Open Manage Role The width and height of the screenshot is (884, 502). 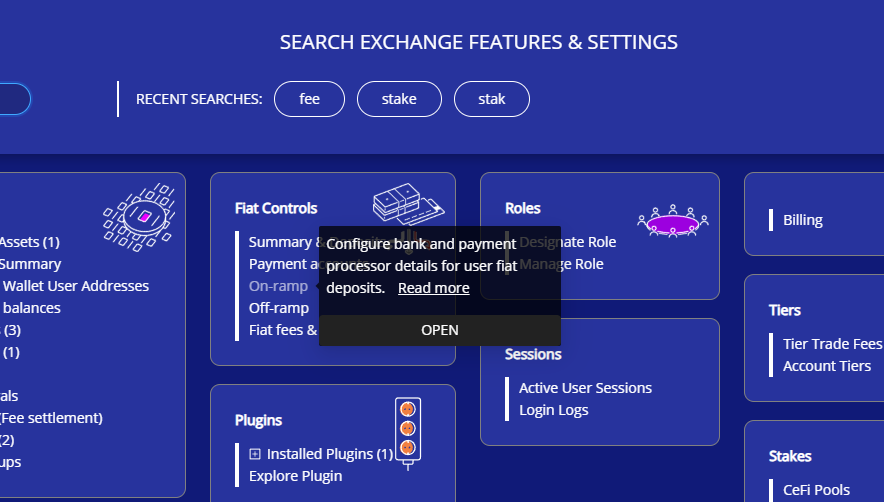[562, 264]
